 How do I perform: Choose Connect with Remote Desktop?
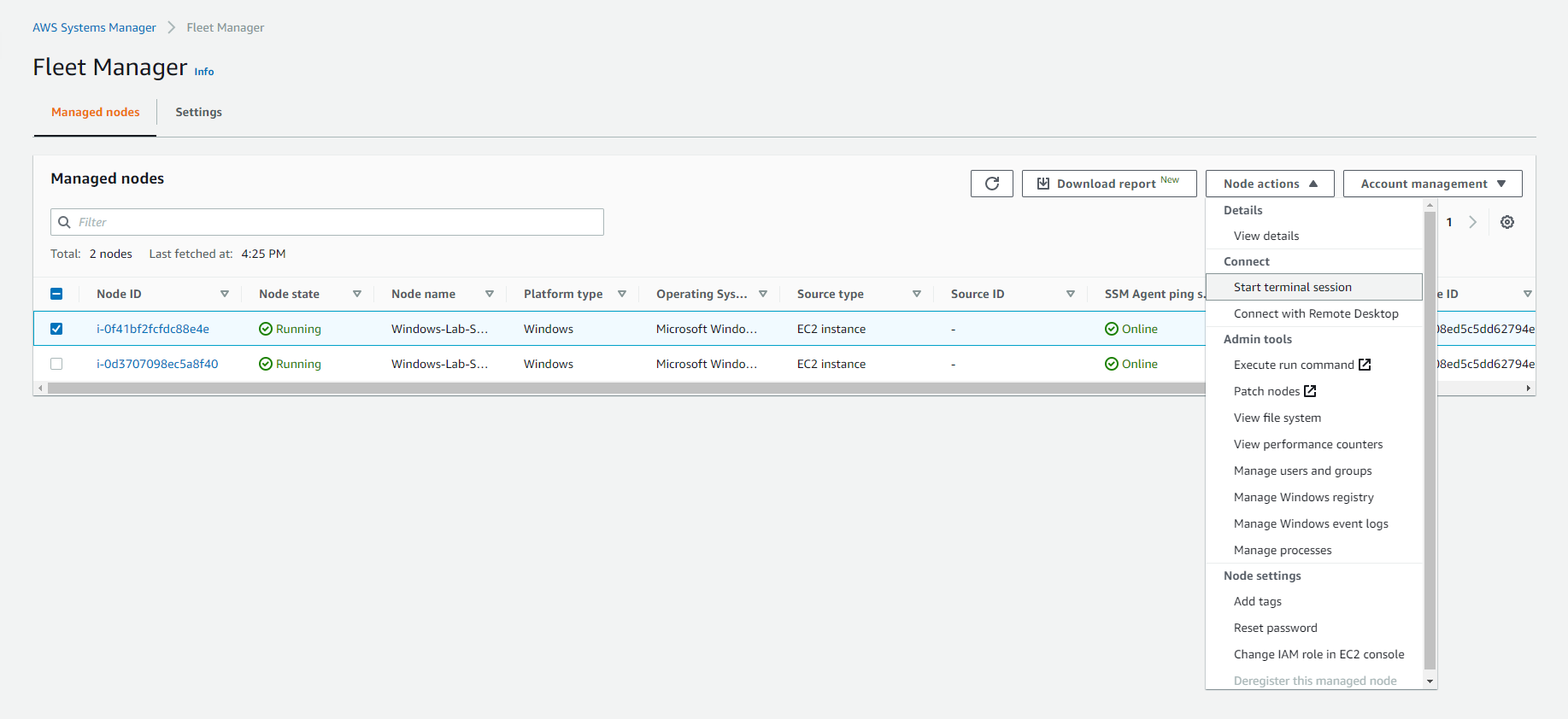click(1316, 313)
